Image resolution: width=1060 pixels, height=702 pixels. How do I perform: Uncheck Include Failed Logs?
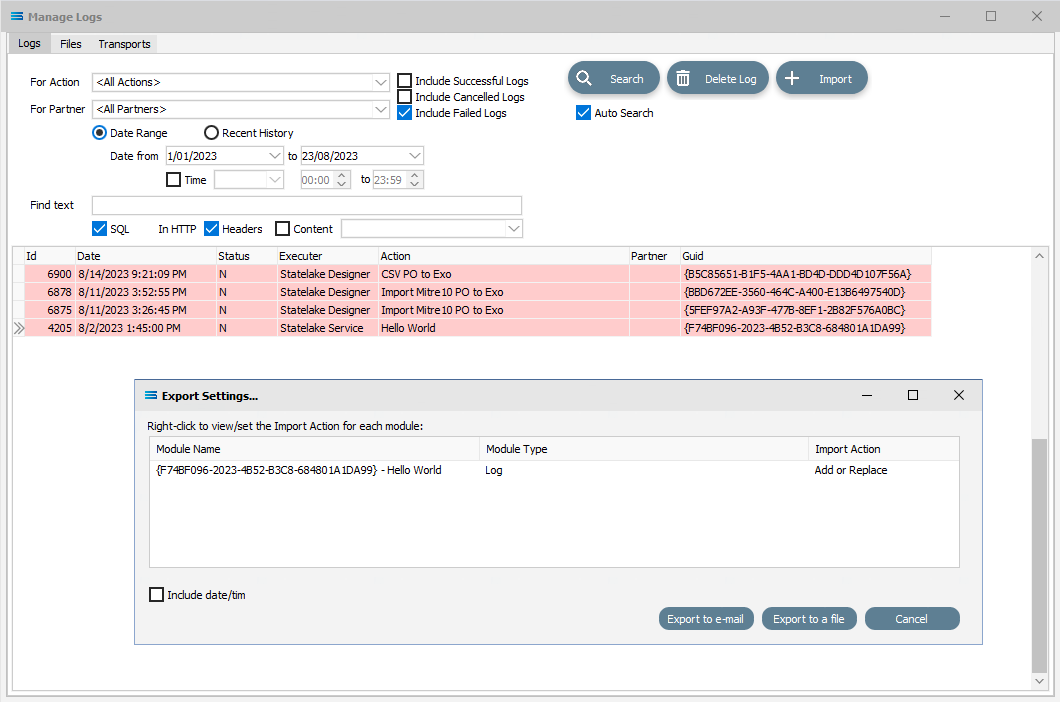404,113
